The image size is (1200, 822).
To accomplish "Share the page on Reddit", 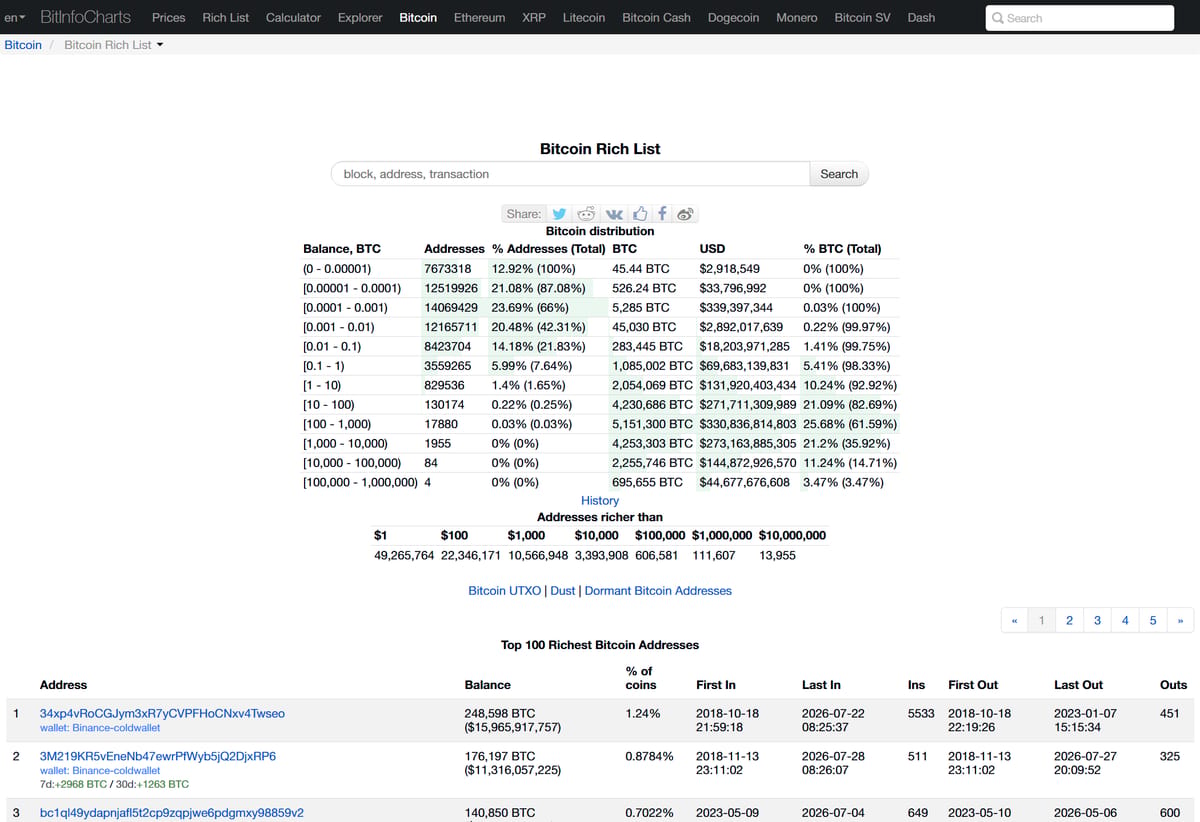I will point(587,214).
